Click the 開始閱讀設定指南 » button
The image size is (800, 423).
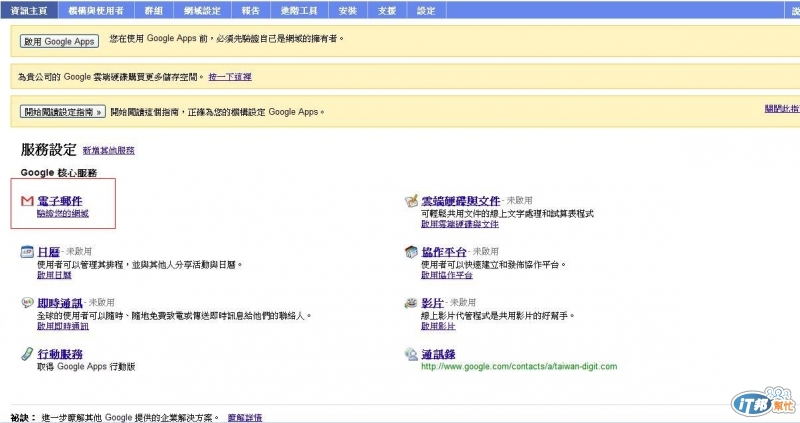[63, 112]
